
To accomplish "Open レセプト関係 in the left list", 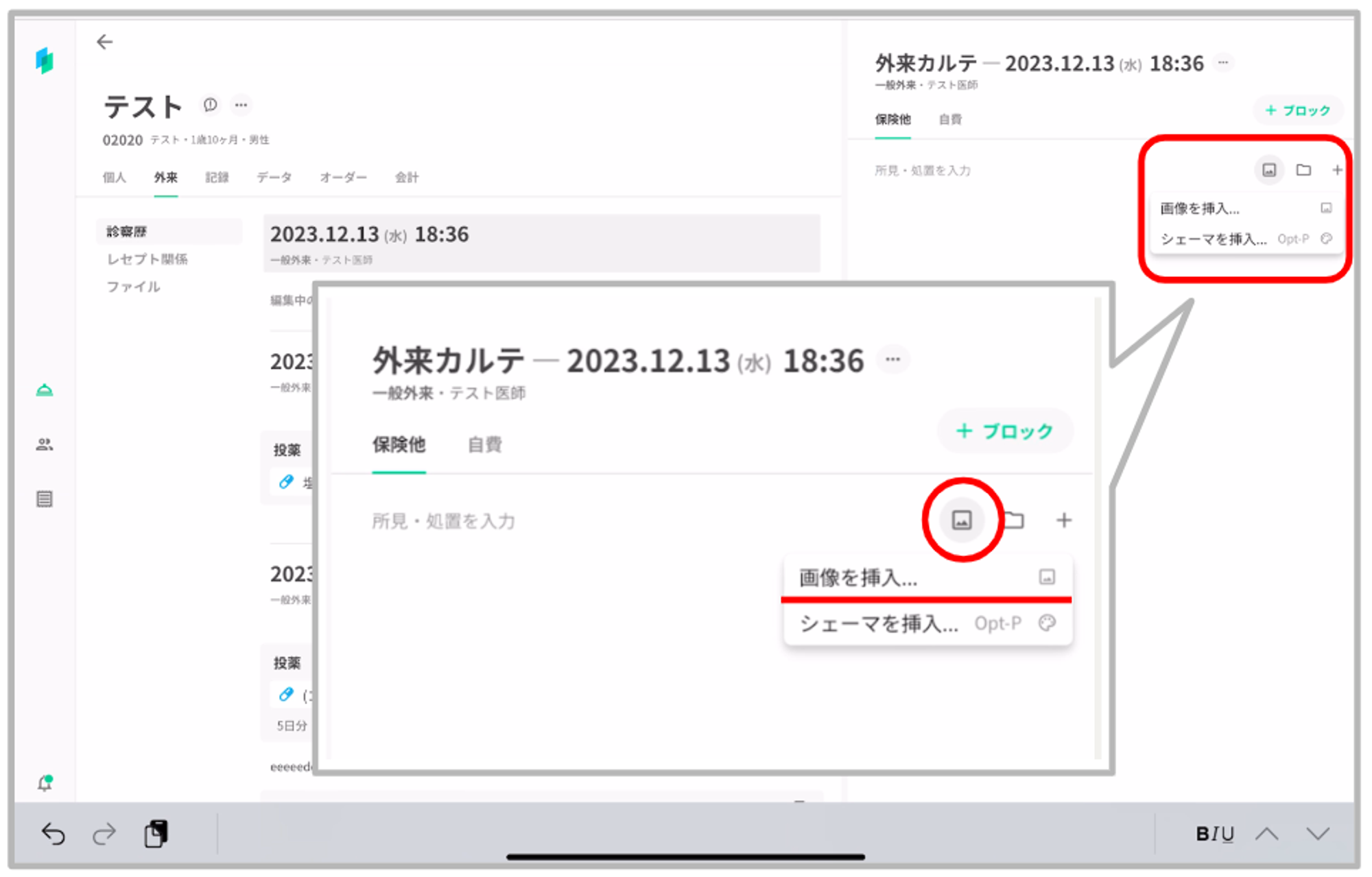I will coord(147,259).
